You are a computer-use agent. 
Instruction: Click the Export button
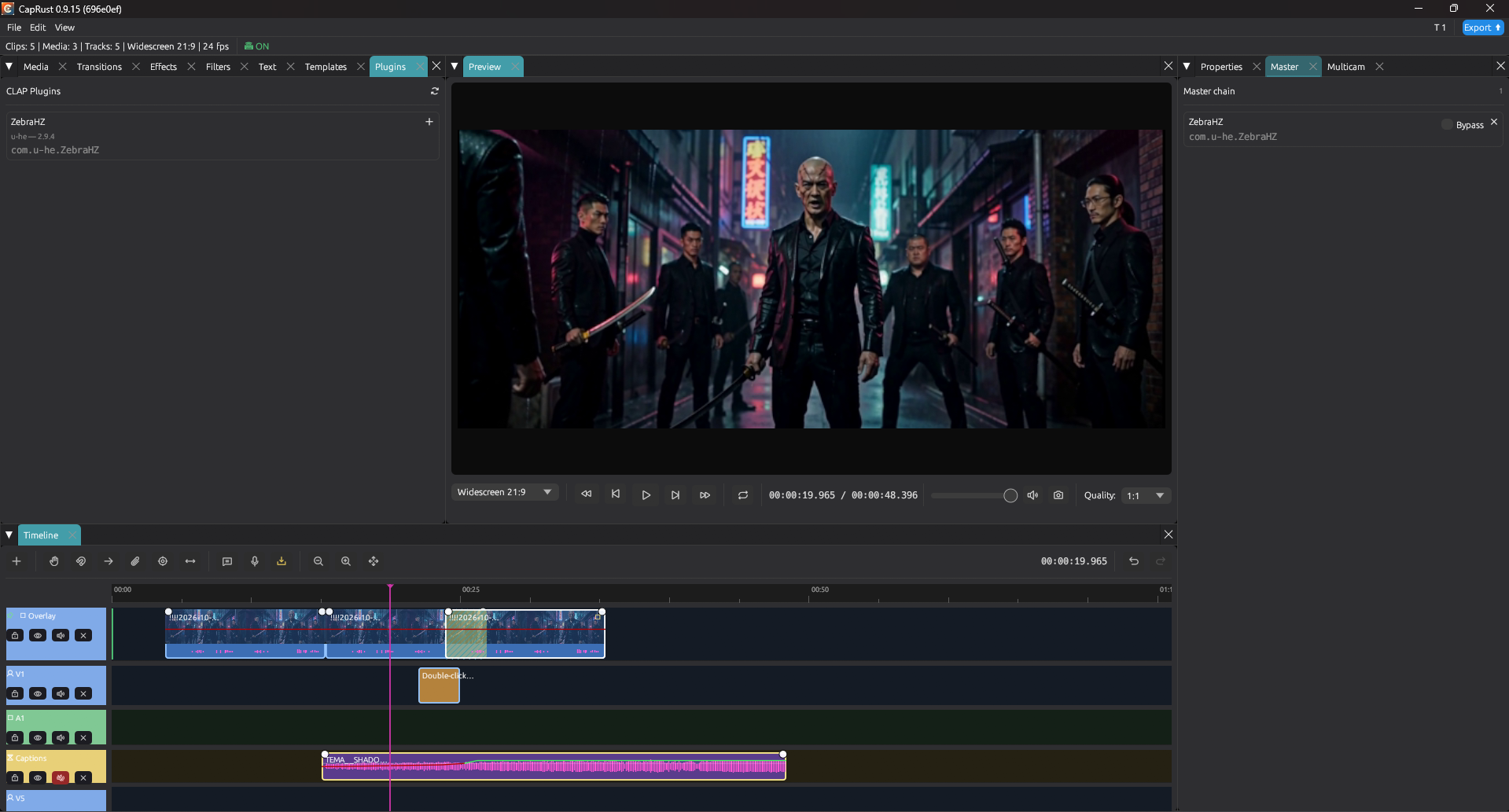click(x=1482, y=28)
